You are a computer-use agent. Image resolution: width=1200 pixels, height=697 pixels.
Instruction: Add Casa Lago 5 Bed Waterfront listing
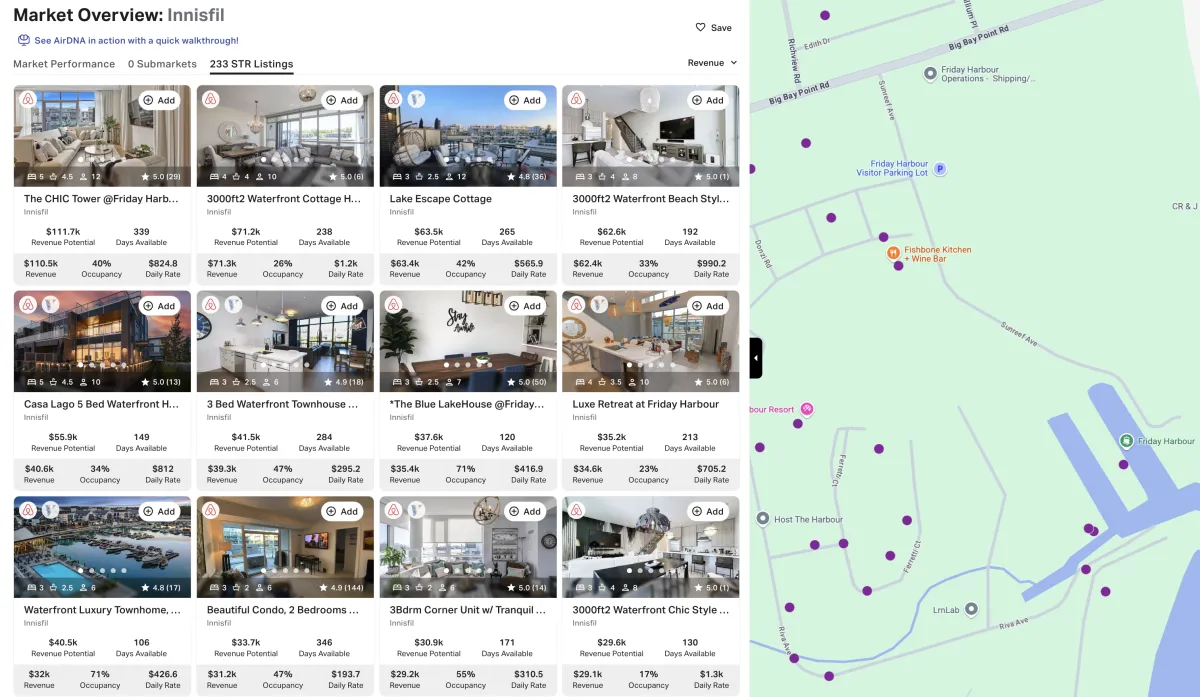(159, 305)
